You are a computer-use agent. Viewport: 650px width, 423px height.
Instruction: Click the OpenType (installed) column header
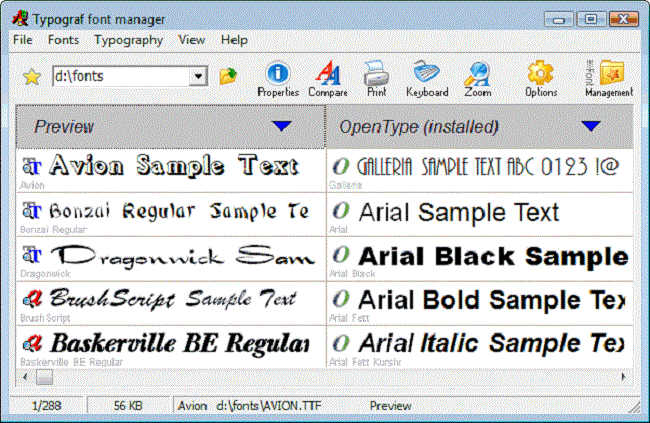tap(480, 126)
